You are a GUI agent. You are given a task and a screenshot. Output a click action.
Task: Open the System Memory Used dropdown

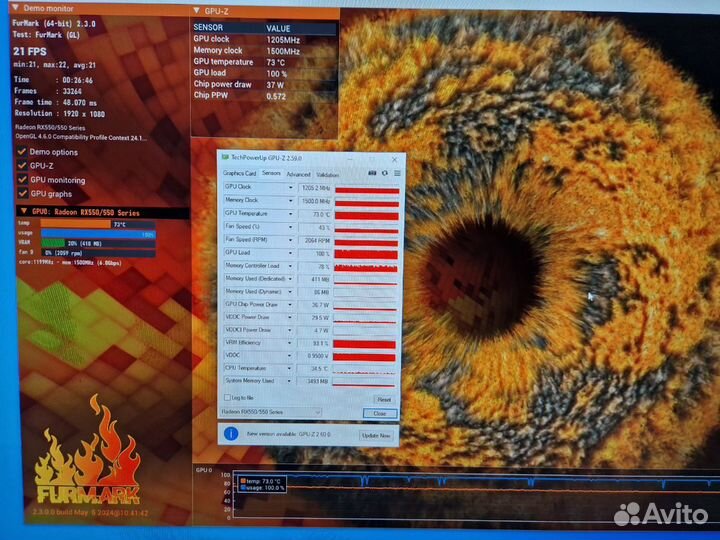(289, 381)
